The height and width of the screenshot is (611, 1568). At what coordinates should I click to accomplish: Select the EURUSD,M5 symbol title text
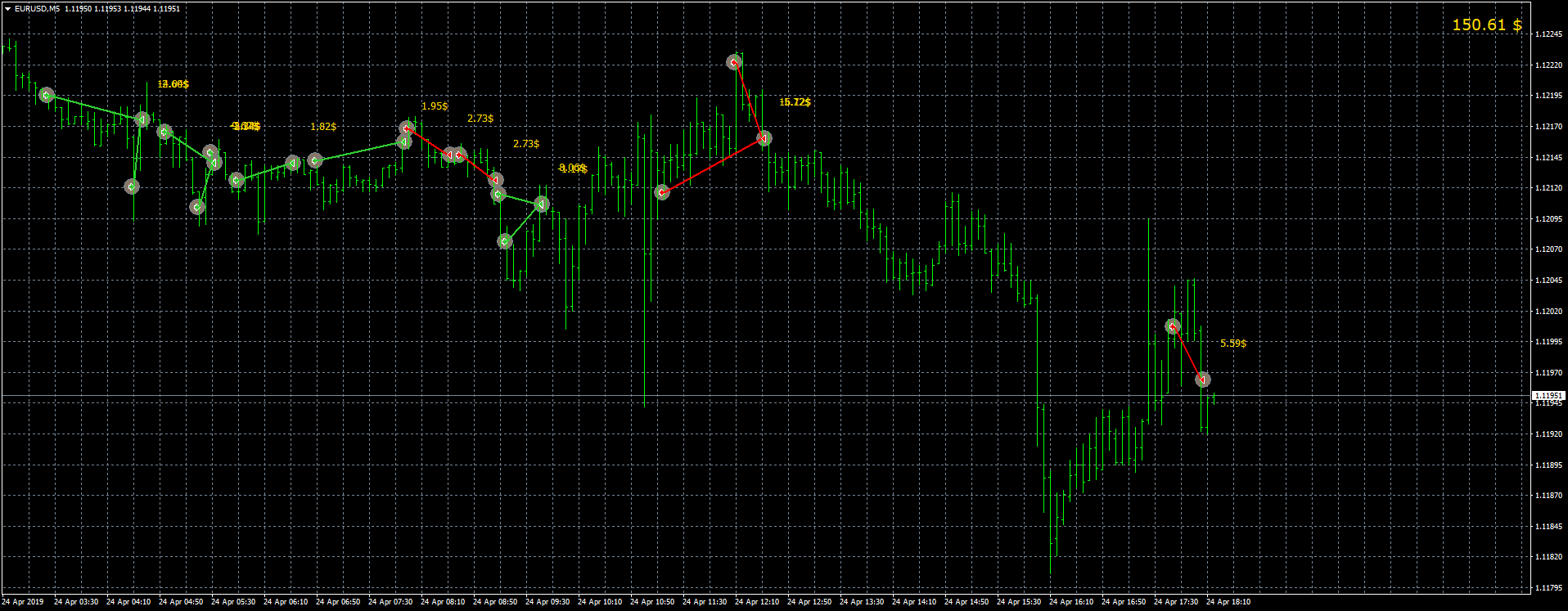pos(37,8)
